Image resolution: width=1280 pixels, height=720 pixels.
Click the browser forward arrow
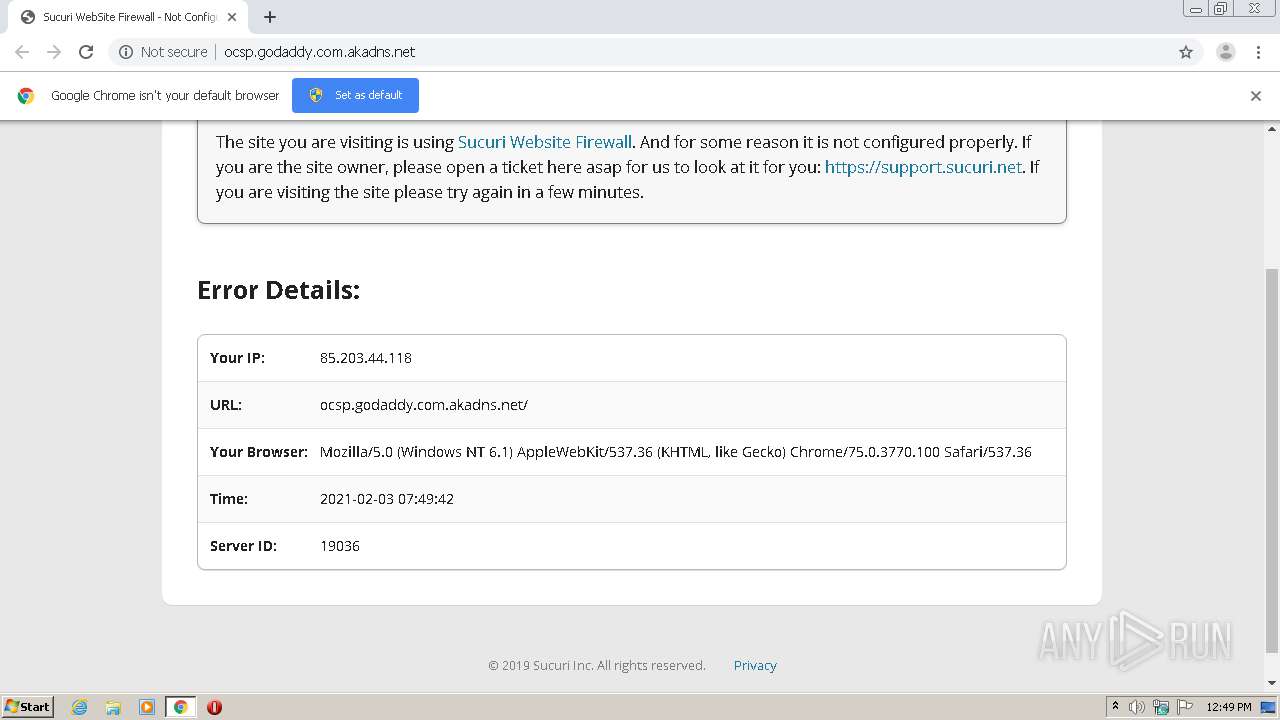(54, 52)
